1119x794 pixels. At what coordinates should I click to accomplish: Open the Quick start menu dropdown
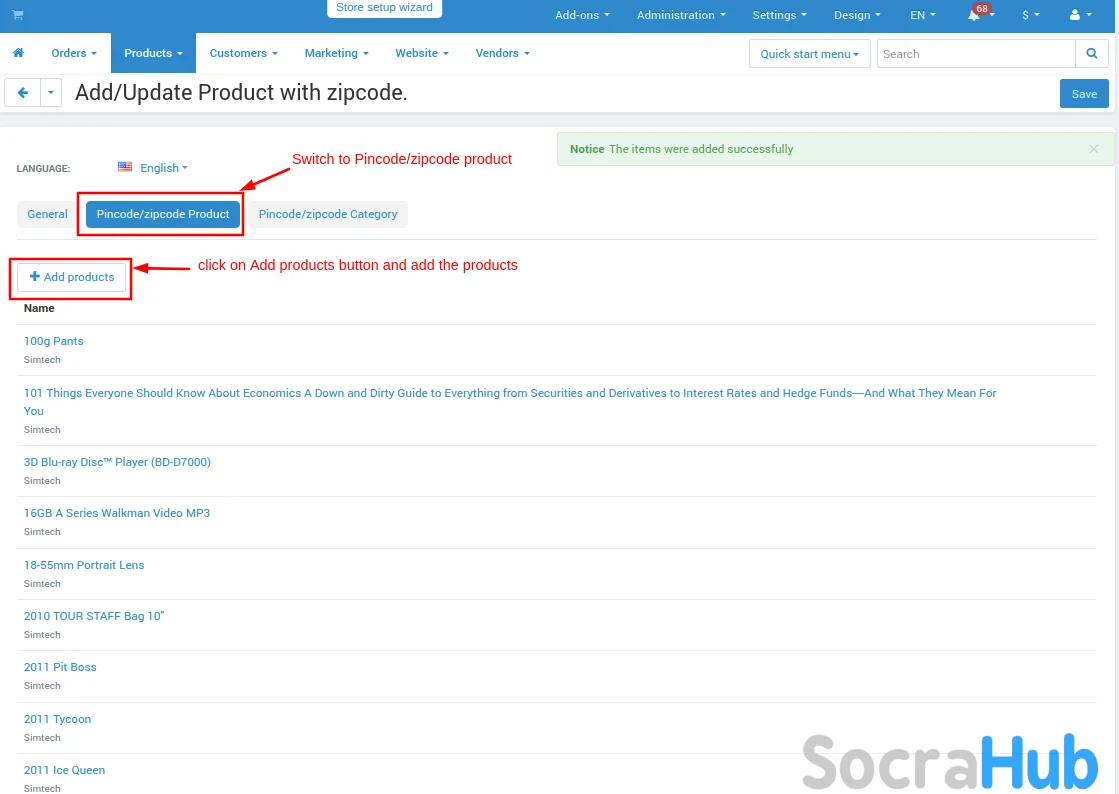809,54
